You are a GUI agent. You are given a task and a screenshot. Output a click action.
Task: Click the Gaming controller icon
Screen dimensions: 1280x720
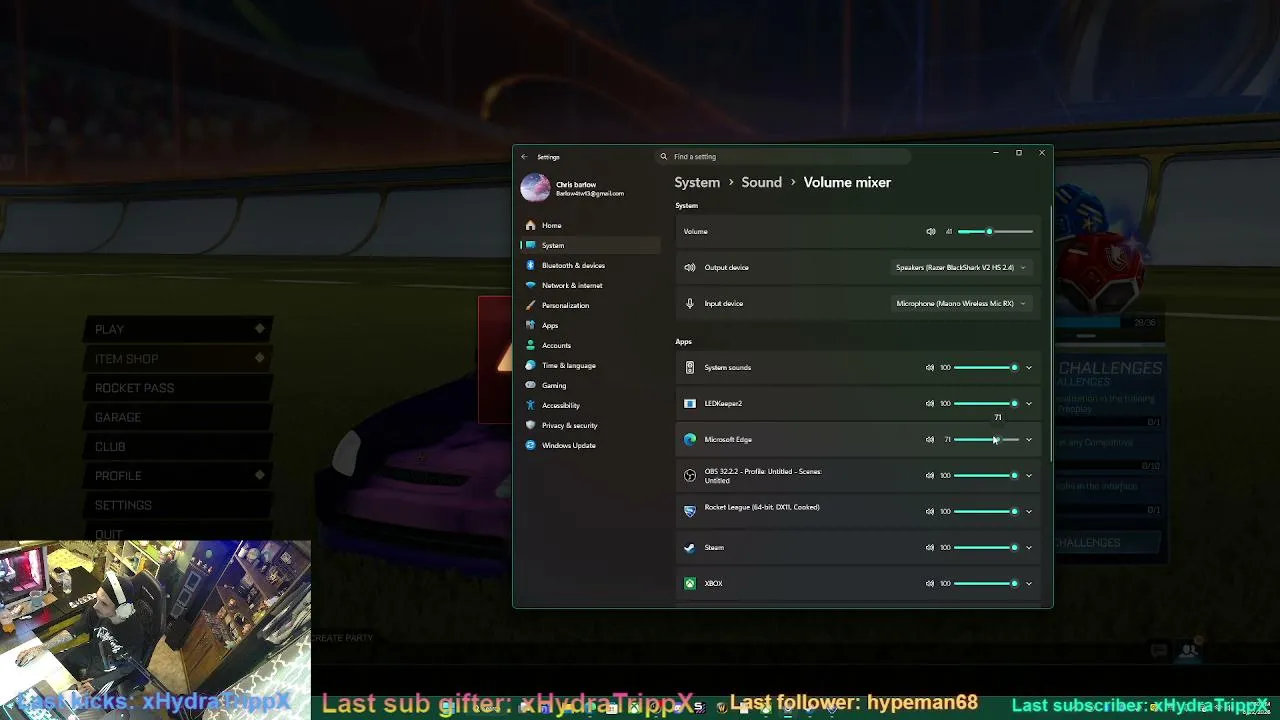tap(531, 386)
